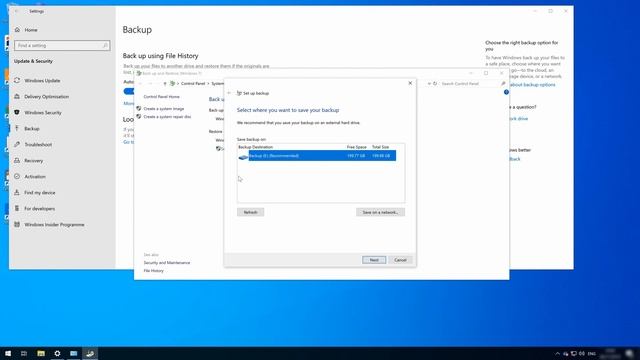The height and width of the screenshot is (360, 640).
Task: Click the Free Space column header
Action: tap(356, 147)
